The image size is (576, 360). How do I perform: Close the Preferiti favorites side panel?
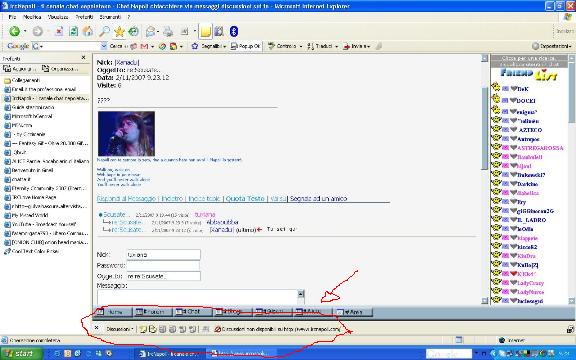pos(83,58)
